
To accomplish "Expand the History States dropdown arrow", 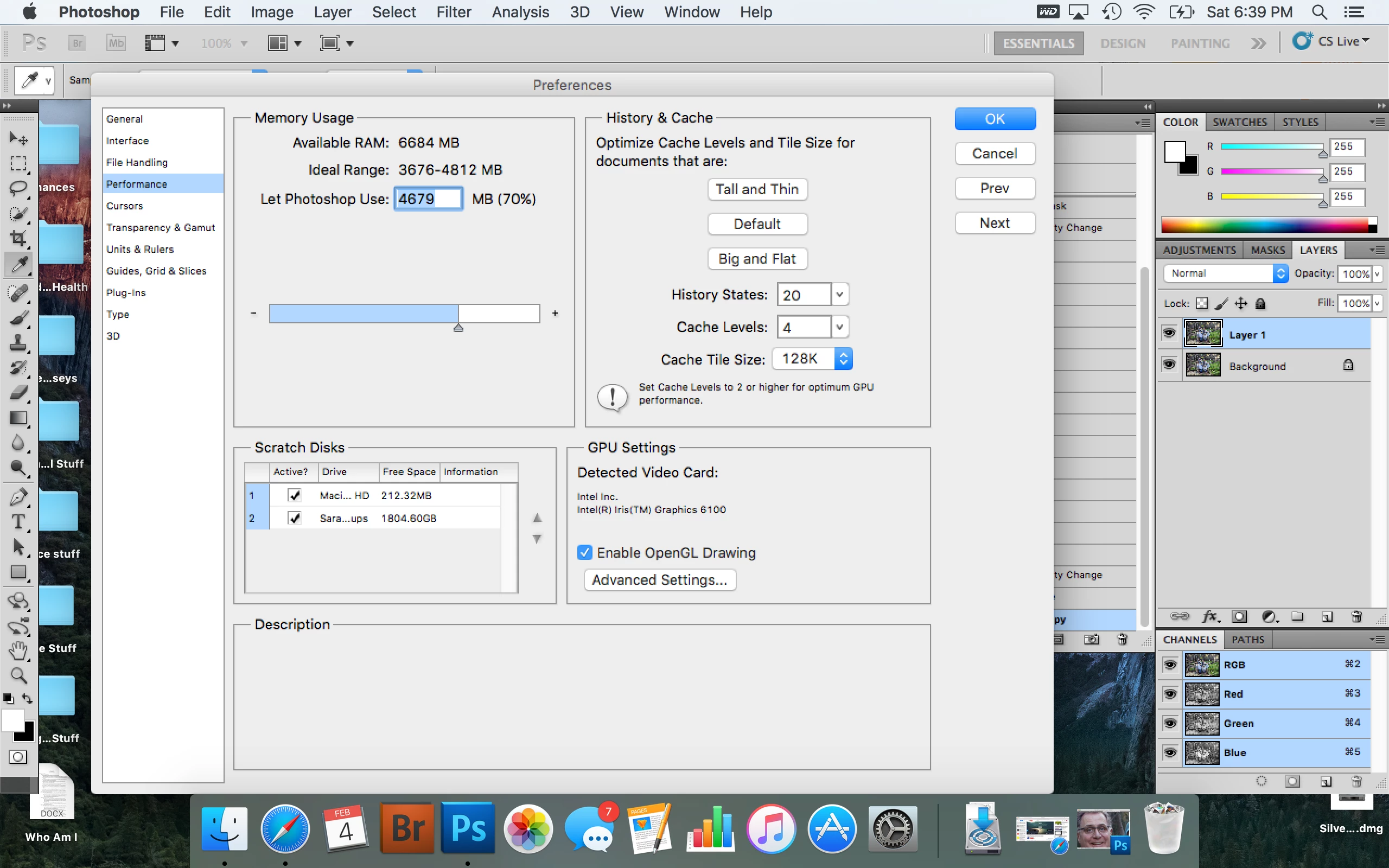I will coord(840,295).
